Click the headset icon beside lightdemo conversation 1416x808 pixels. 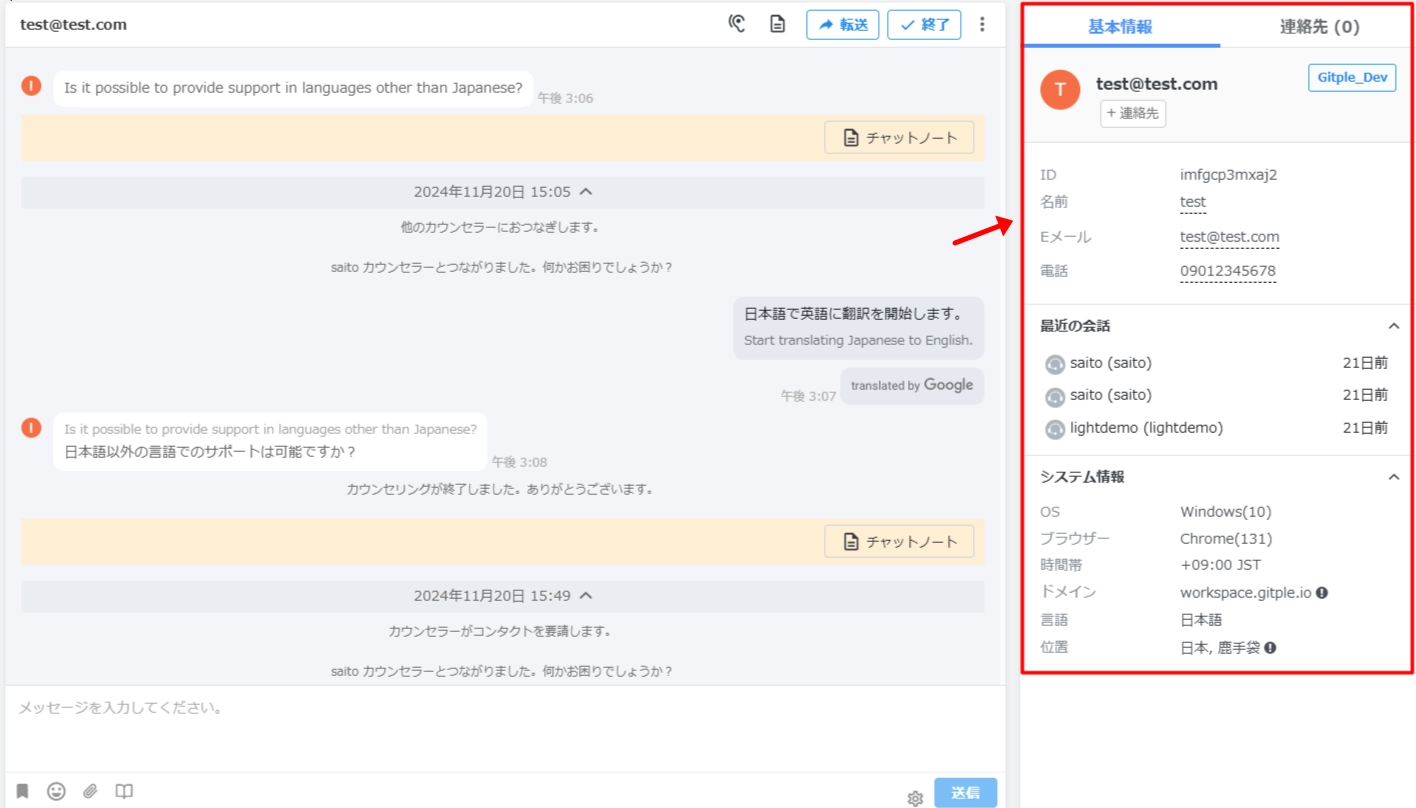1055,429
